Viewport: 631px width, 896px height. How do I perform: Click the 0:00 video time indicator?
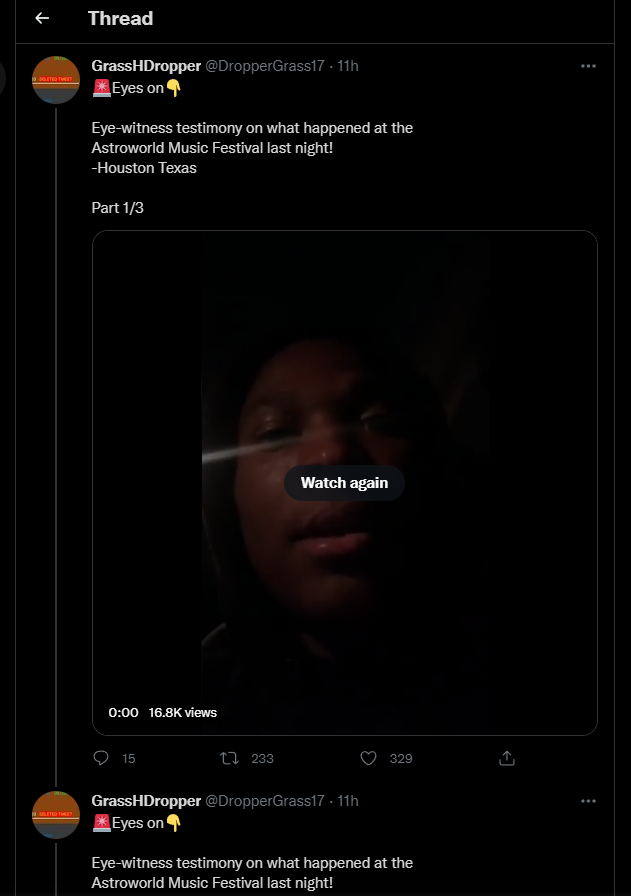[123, 713]
